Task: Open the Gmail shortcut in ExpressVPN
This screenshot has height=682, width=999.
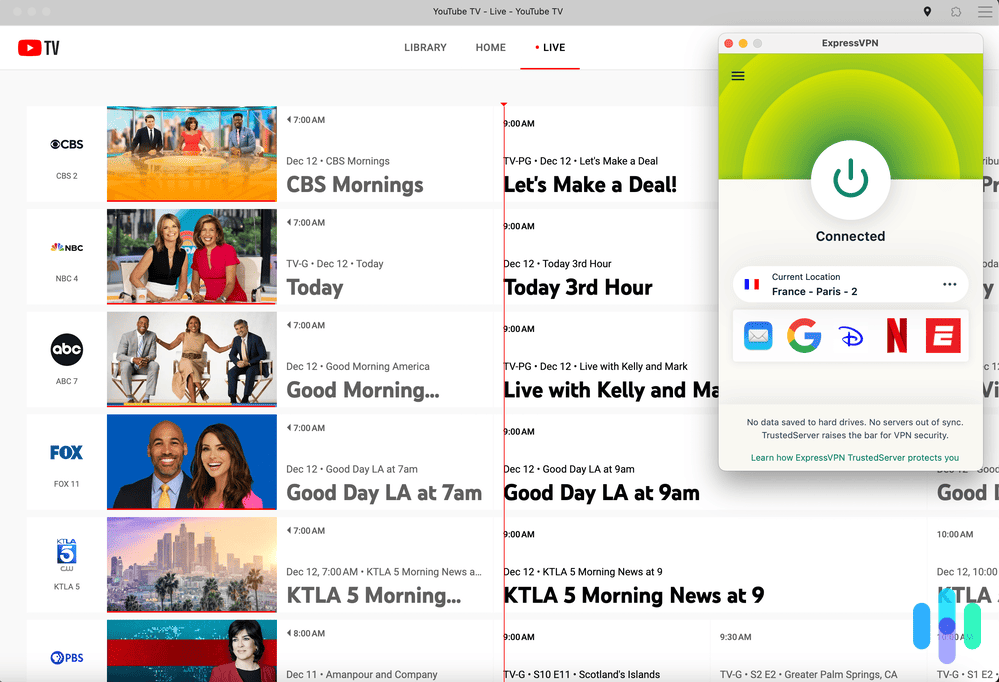Action: pyautogui.click(x=757, y=336)
